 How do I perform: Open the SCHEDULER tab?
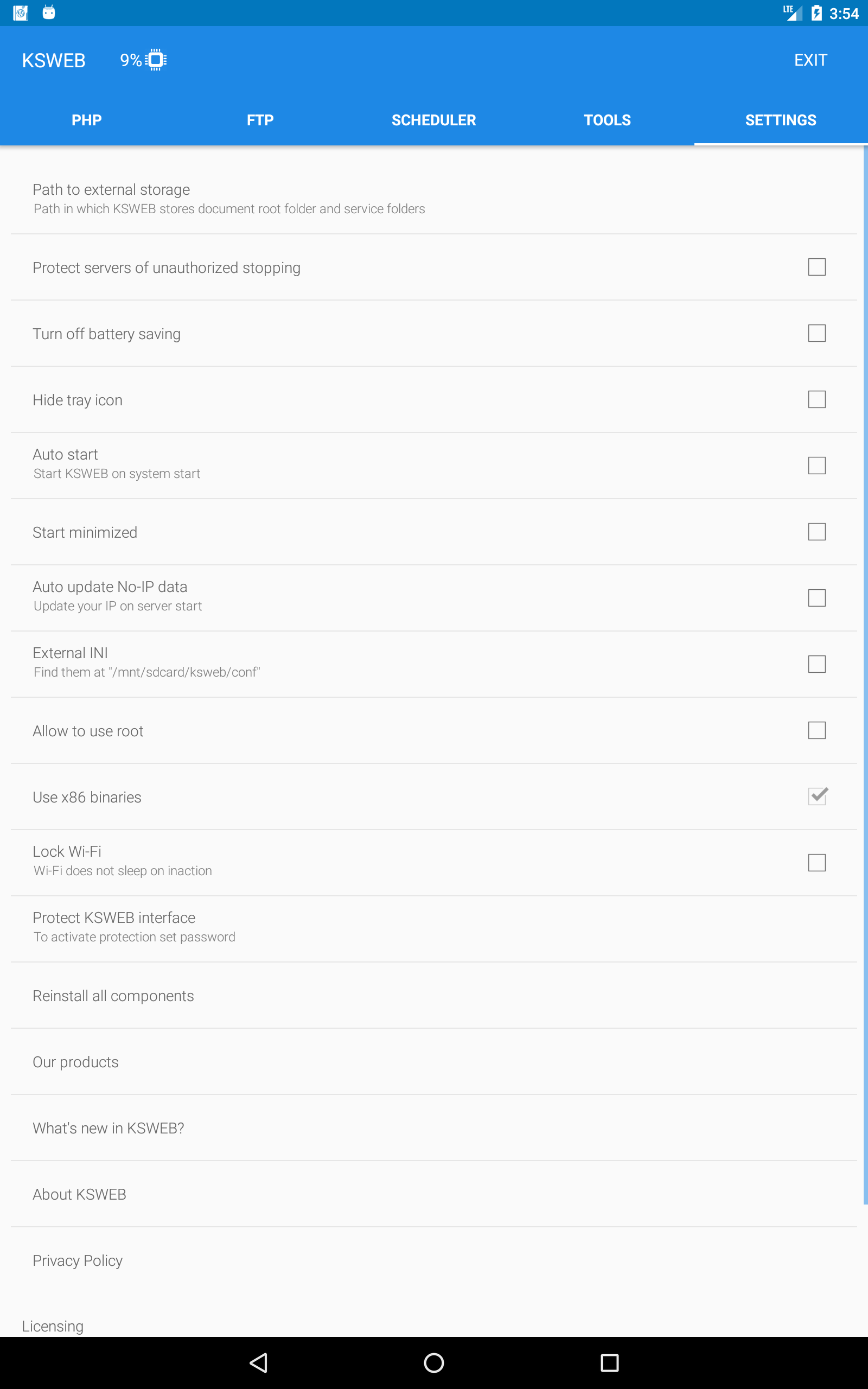tap(433, 120)
